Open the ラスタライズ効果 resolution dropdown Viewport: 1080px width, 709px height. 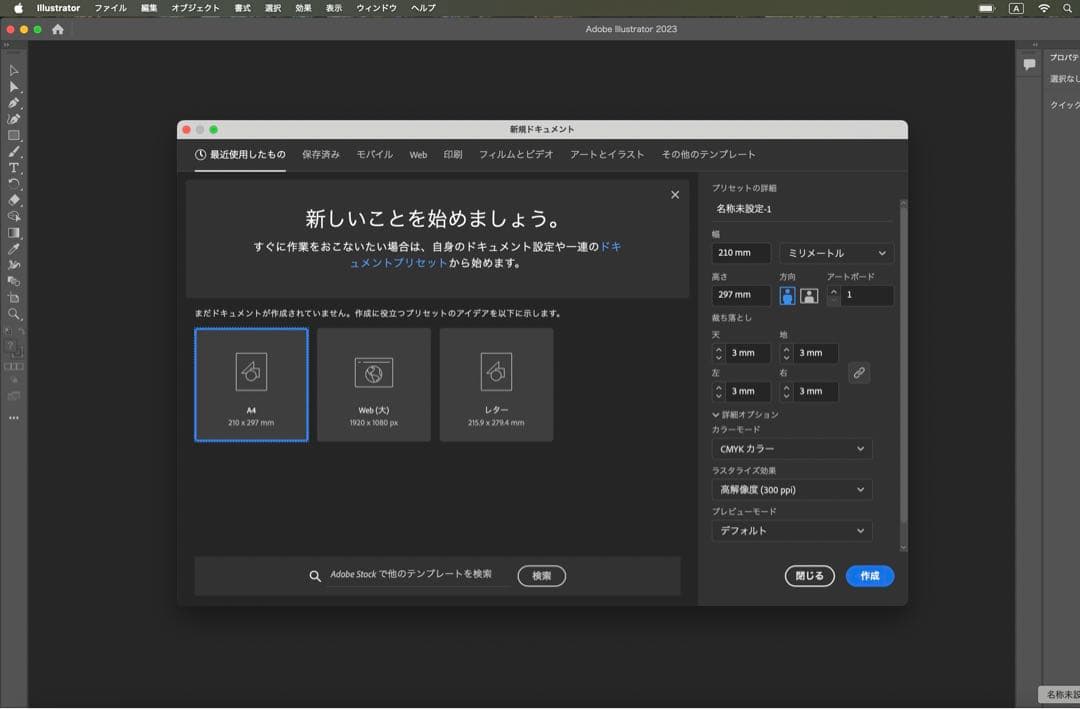pos(791,489)
